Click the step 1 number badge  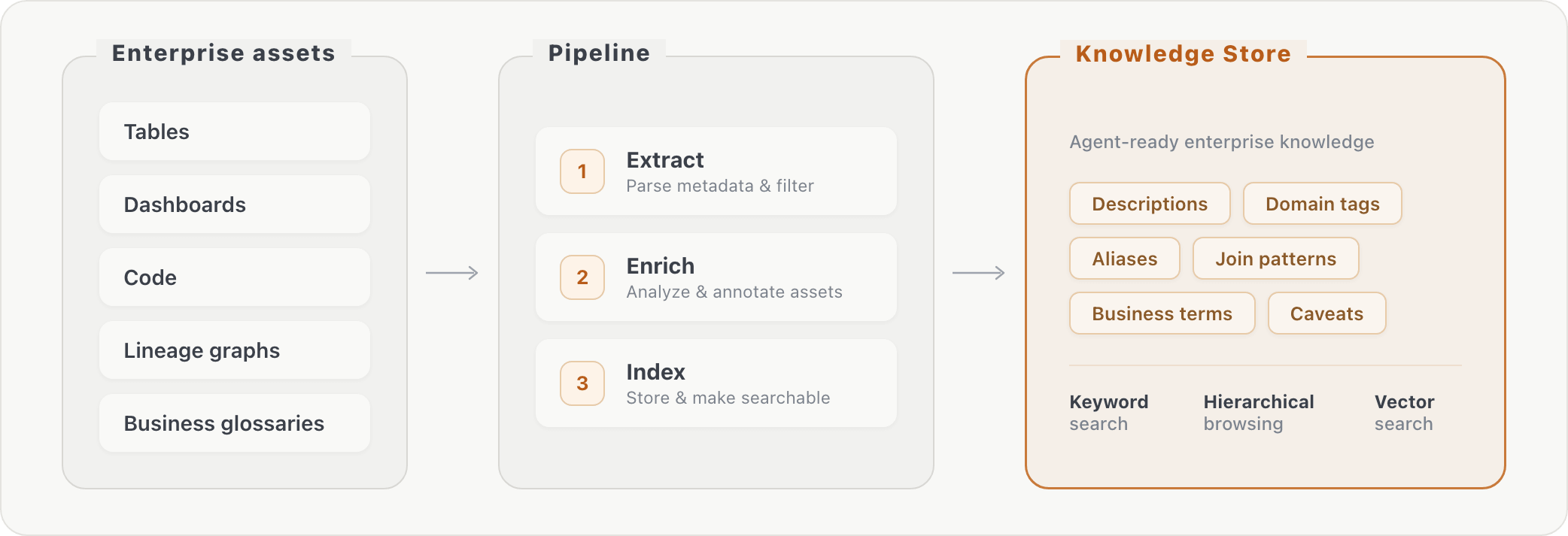pos(582,171)
